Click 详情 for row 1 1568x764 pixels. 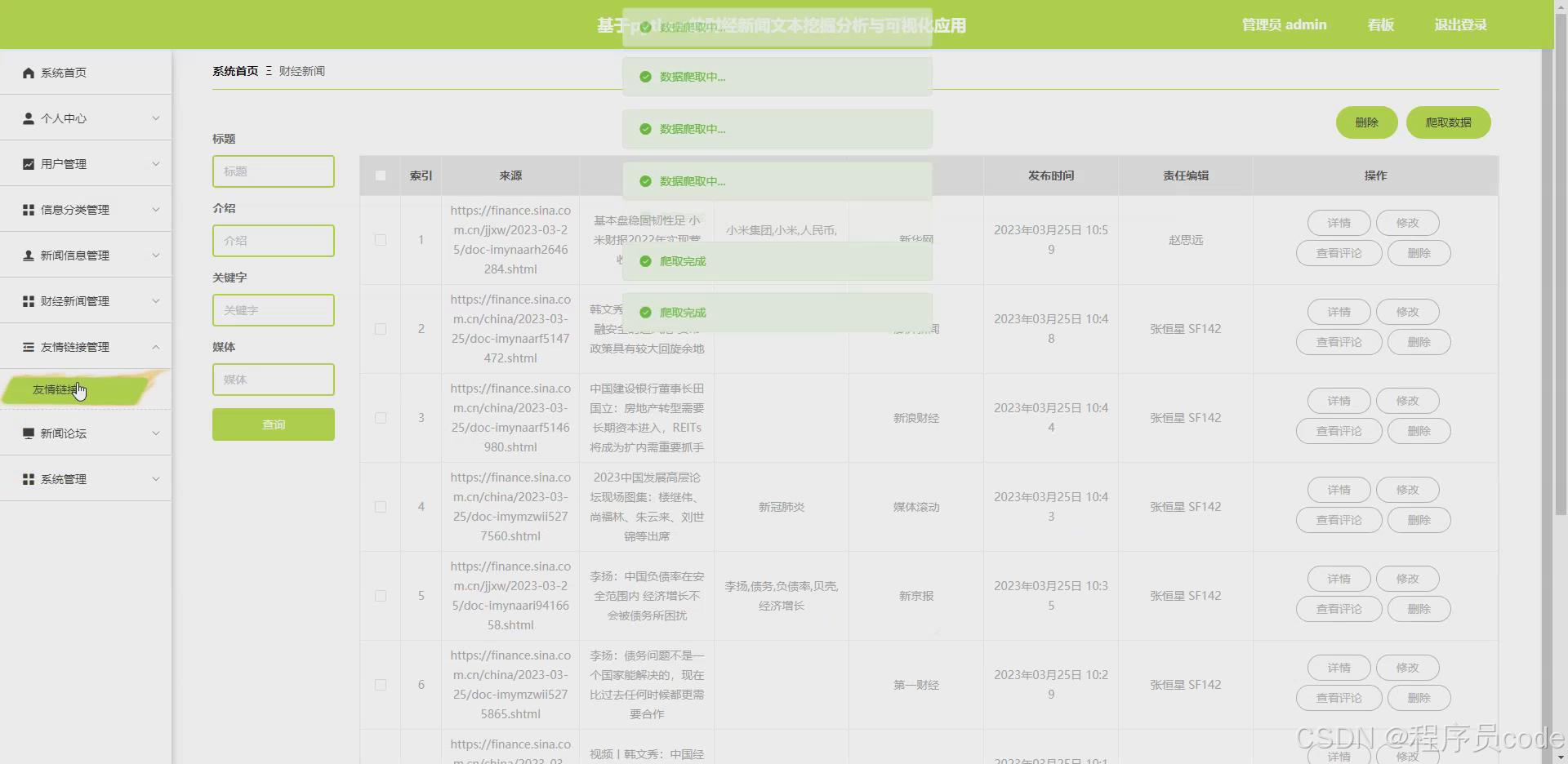pyautogui.click(x=1339, y=223)
